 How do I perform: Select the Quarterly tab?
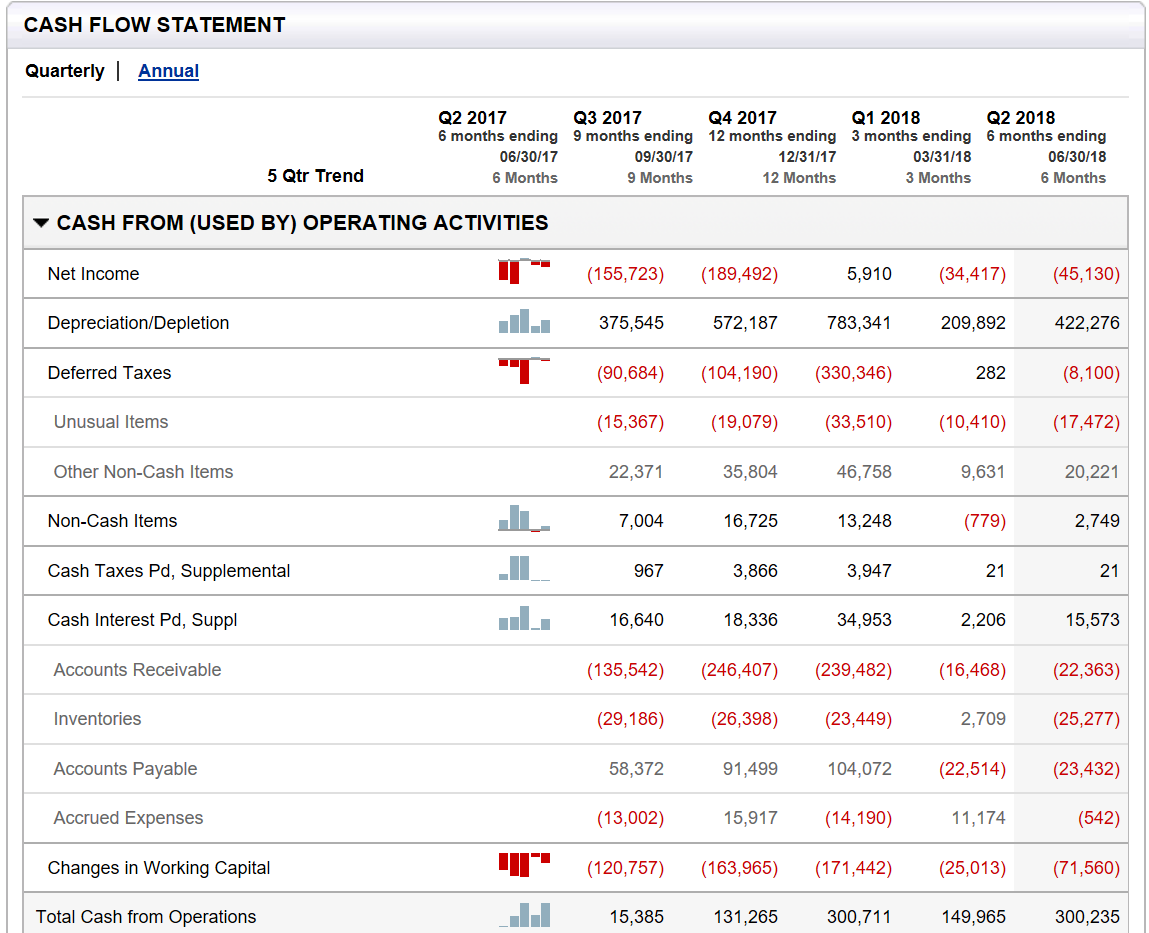click(x=64, y=71)
